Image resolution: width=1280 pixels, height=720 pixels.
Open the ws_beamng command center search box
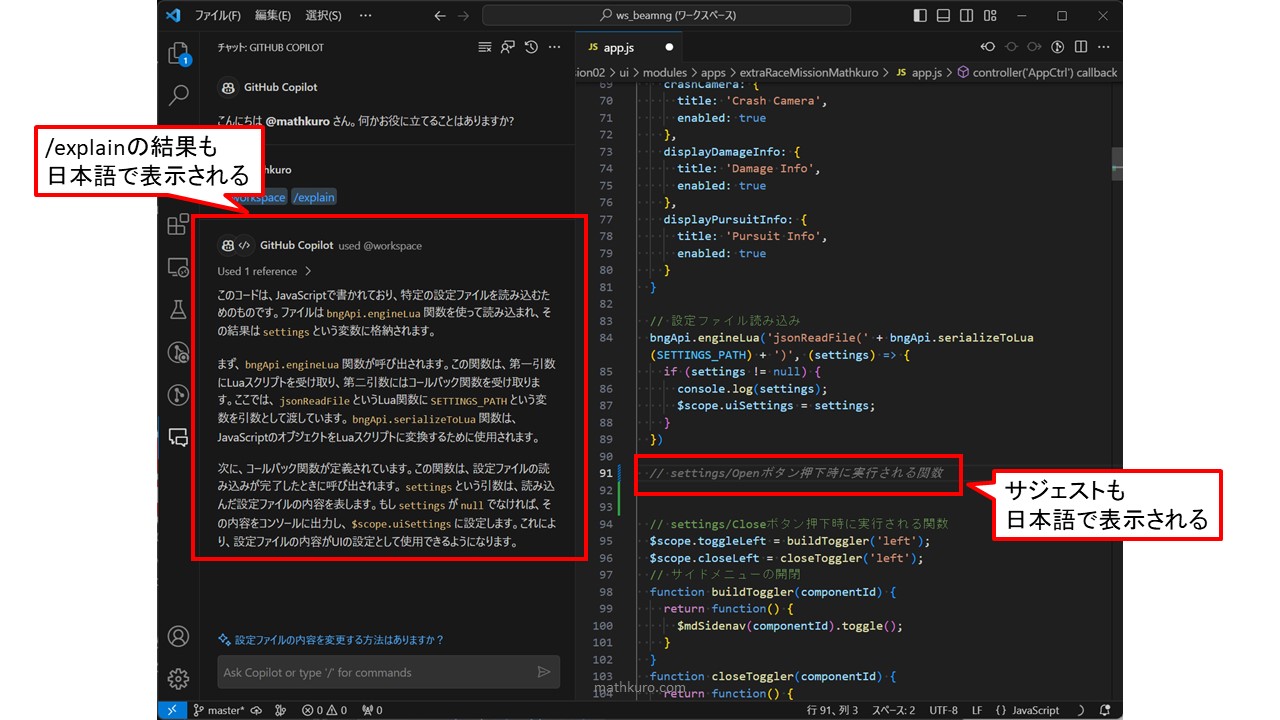click(x=667, y=16)
